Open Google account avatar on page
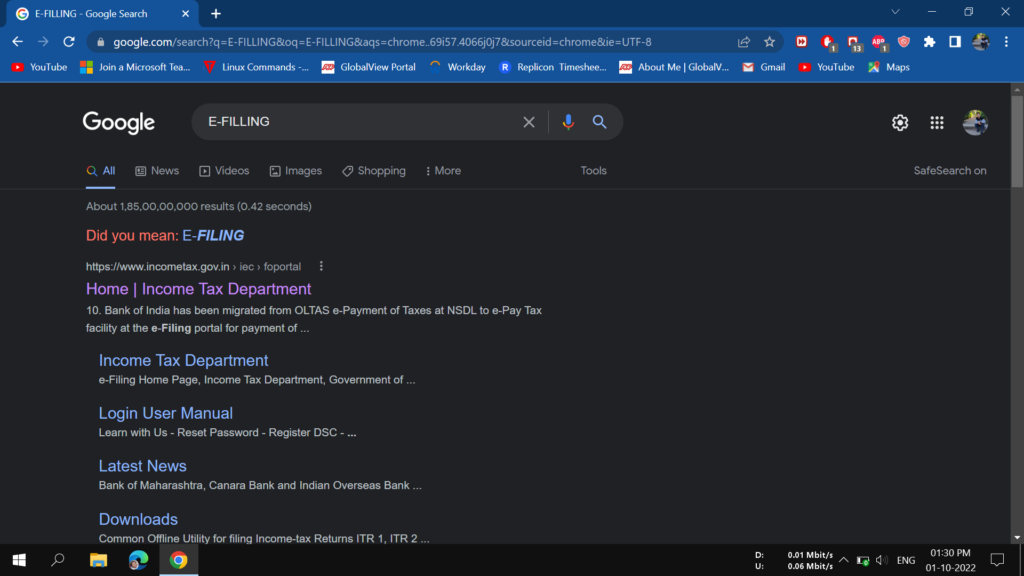This screenshot has height=576, width=1024. click(x=976, y=123)
